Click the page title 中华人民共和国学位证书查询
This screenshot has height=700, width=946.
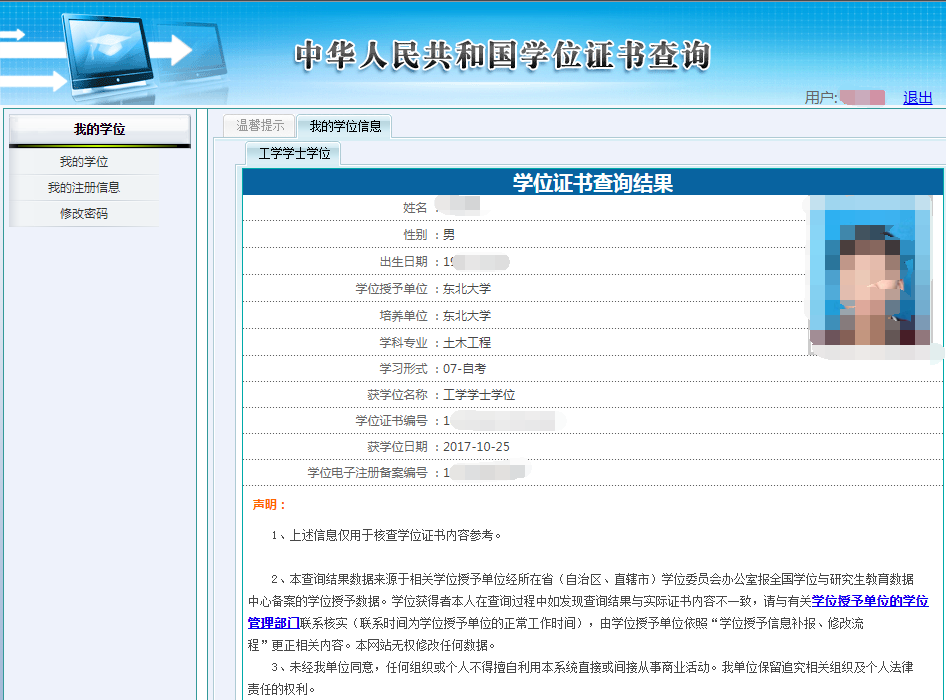(x=500, y=55)
